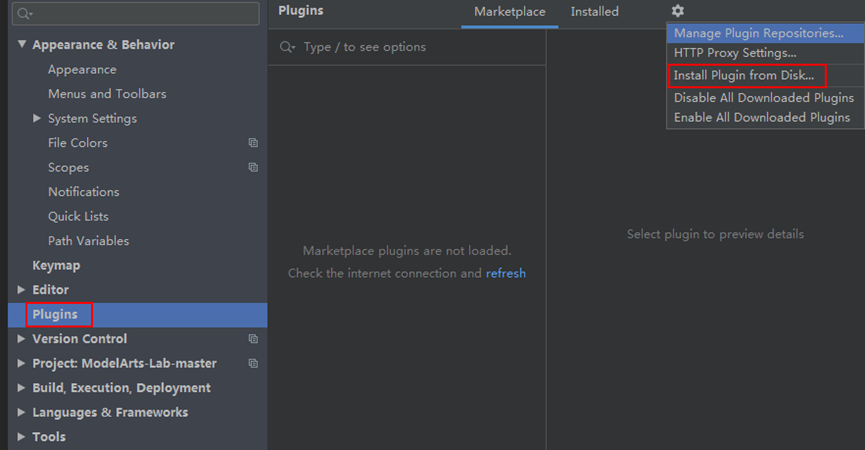Screen dimensions: 865x450
Task: Select Plugins in settings tree
Action: (x=55, y=314)
